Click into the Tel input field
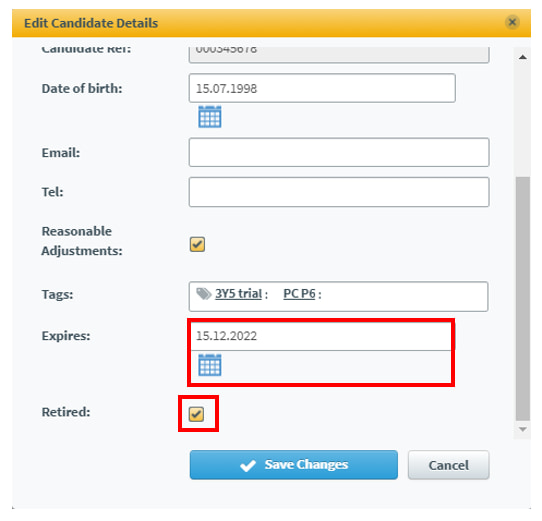The width and height of the screenshot is (542, 521). point(339,192)
